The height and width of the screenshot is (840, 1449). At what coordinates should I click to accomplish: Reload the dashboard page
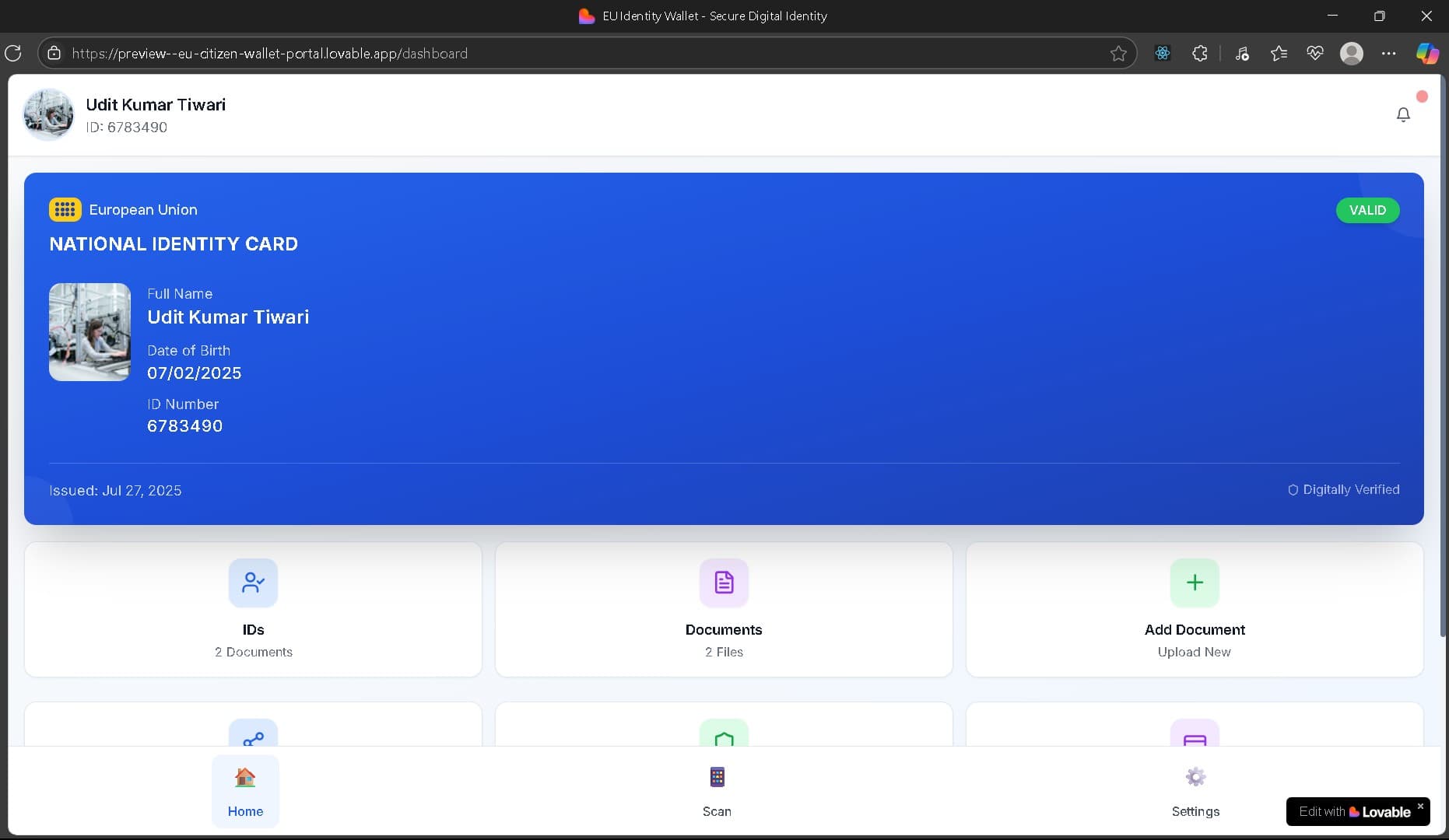click(x=13, y=53)
